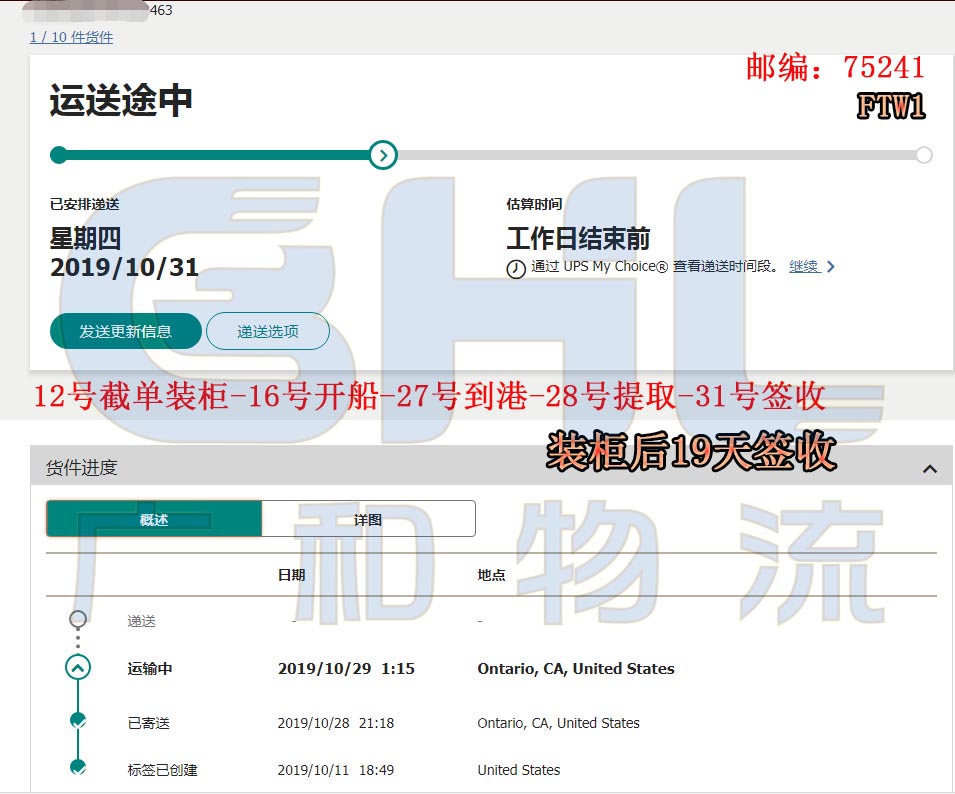This screenshot has height=794, width=955.
Task: Select the bold Ontario, CA 运输中 location entry
Action: pyautogui.click(x=576, y=668)
